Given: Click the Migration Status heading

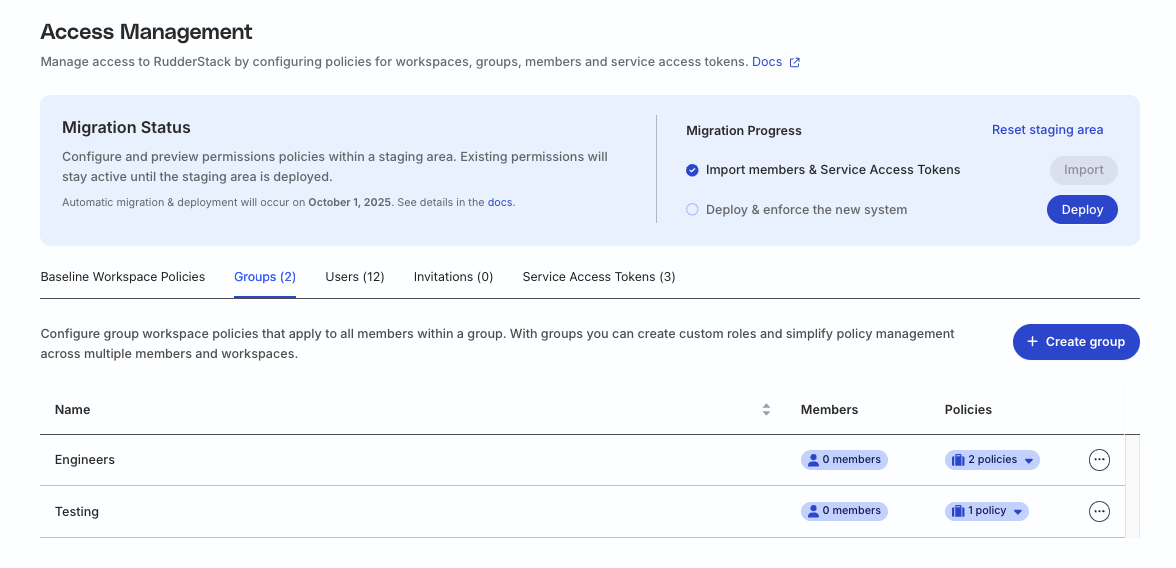Looking at the screenshot, I should coord(126,128).
